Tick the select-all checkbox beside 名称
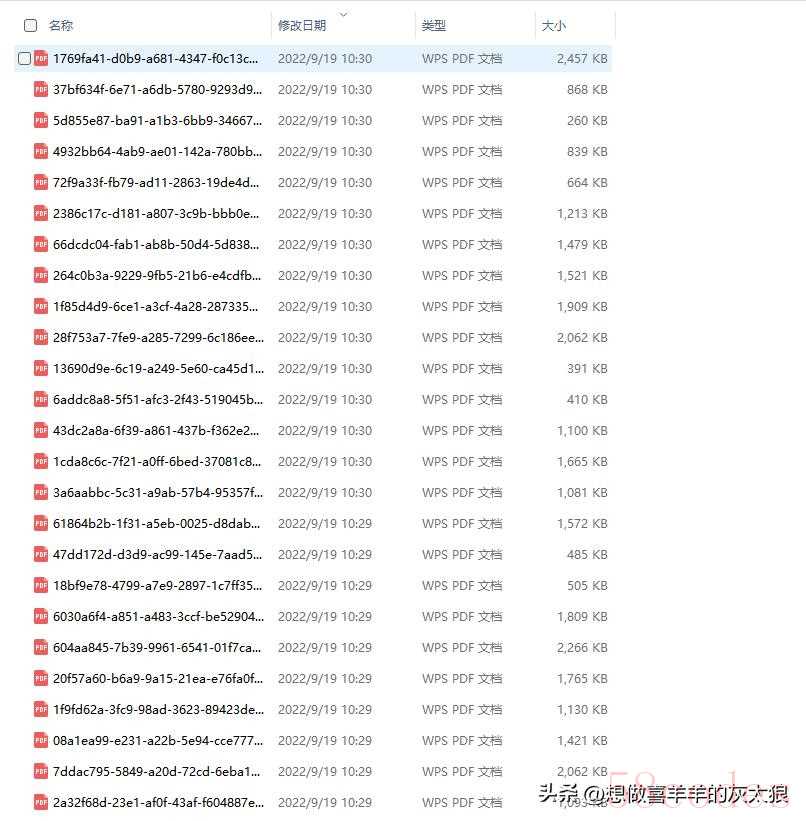The width and height of the screenshot is (806, 821). (30, 25)
